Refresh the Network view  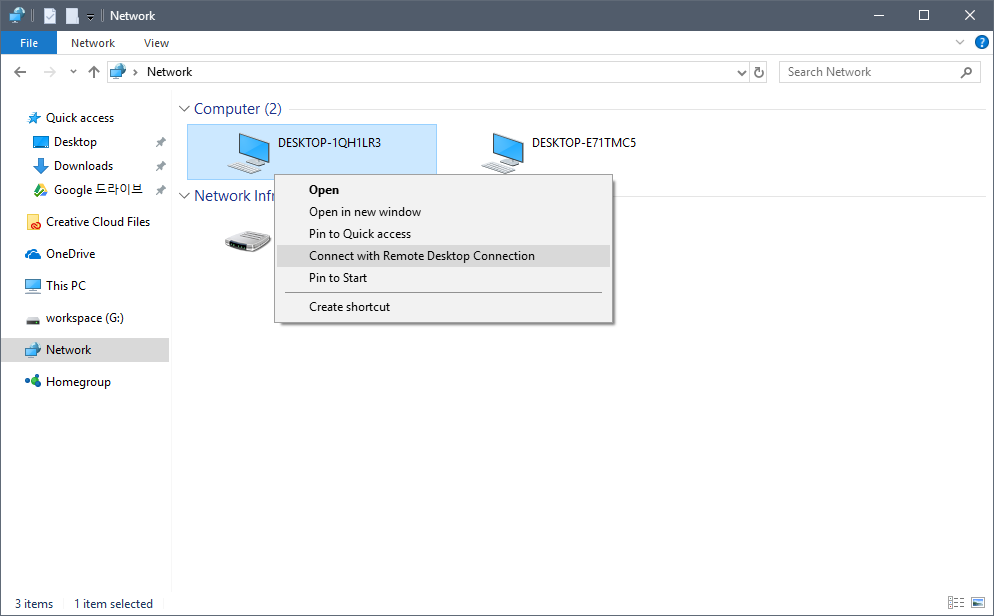pos(759,72)
